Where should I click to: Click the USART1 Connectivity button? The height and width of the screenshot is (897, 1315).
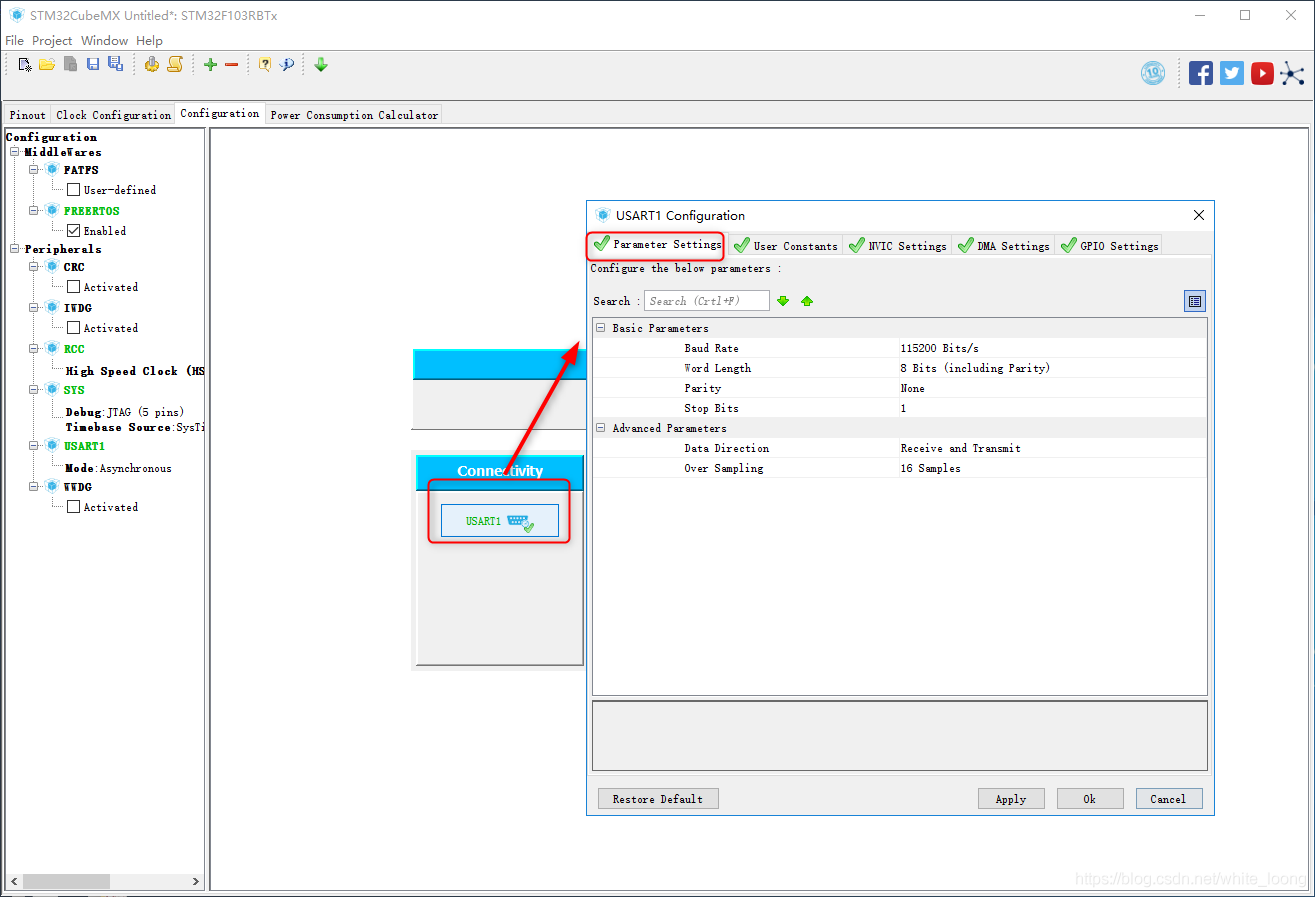point(500,521)
